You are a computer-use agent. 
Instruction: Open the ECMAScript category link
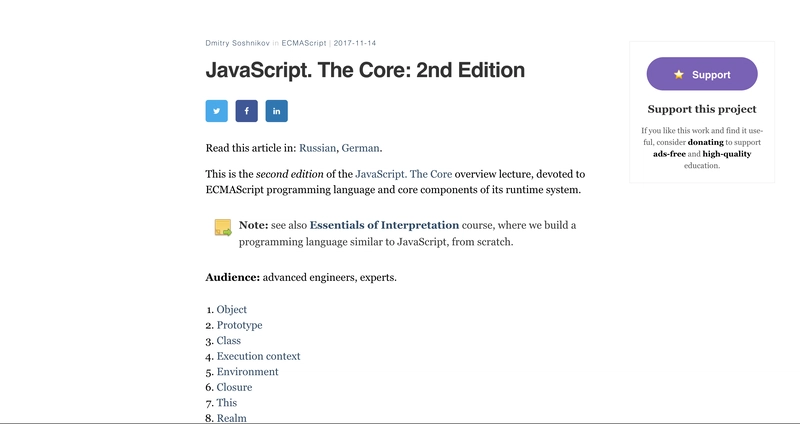click(304, 43)
